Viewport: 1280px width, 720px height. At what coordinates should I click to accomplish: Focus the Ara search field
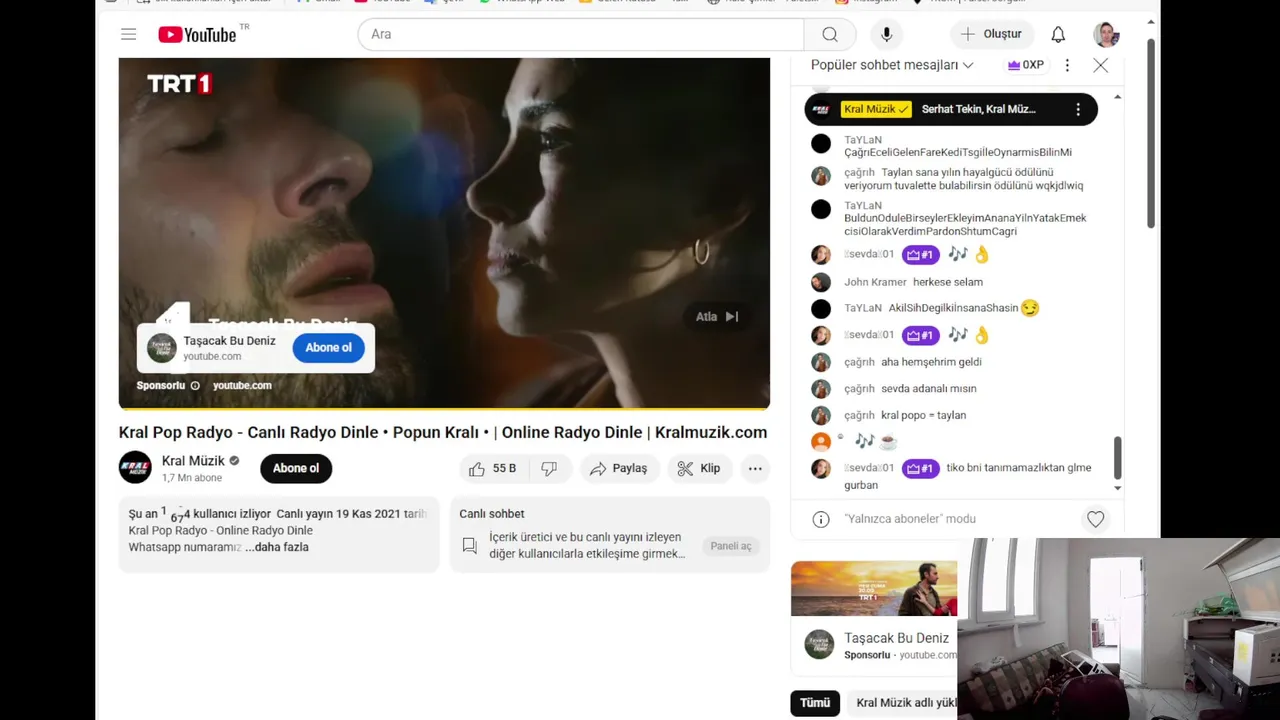click(581, 34)
